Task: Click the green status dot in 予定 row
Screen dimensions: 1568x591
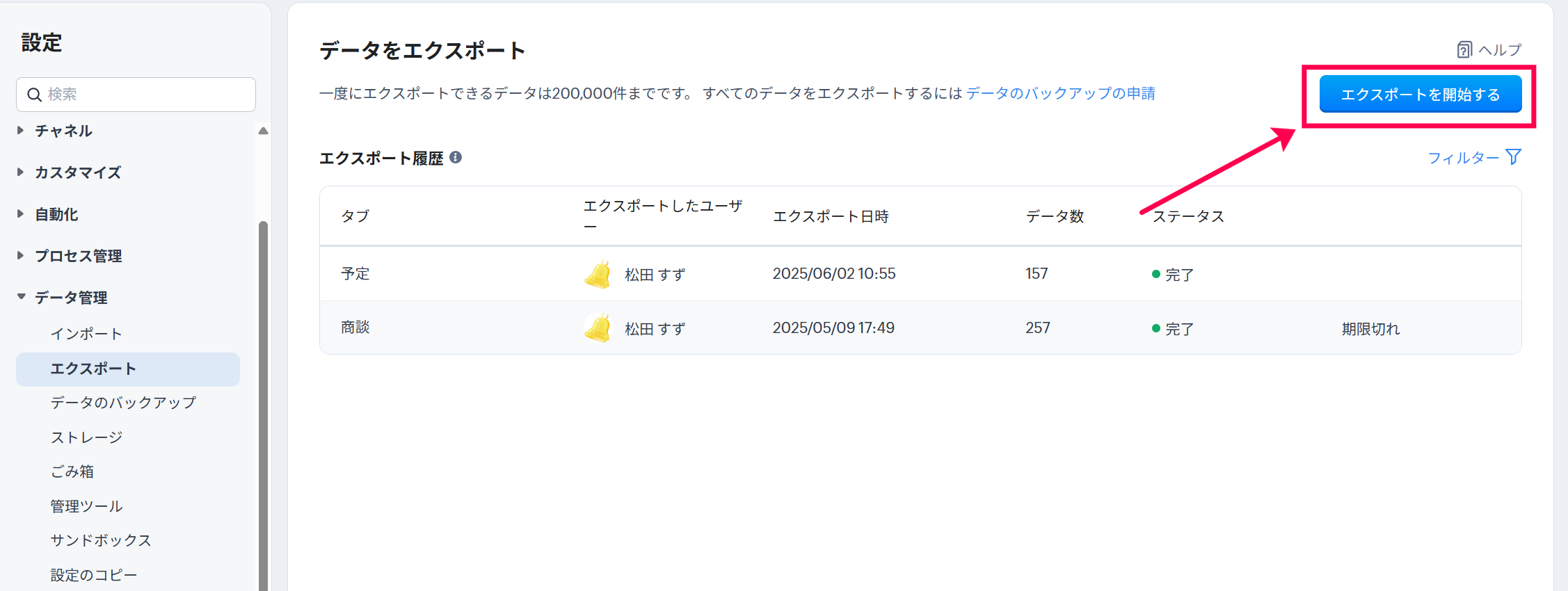Action: tap(1155, 275)
